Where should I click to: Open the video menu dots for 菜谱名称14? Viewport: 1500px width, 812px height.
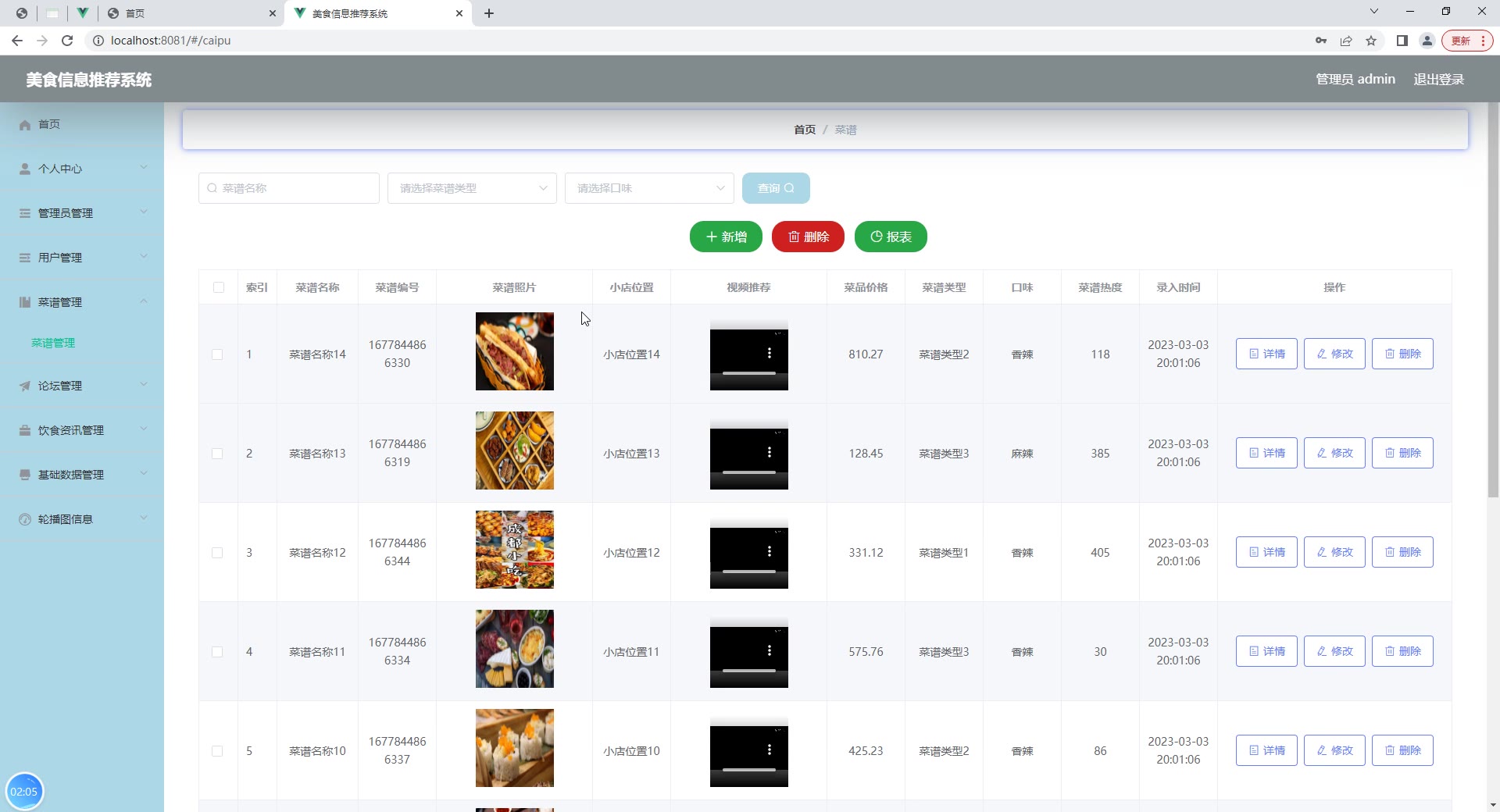tap(770, 354)
